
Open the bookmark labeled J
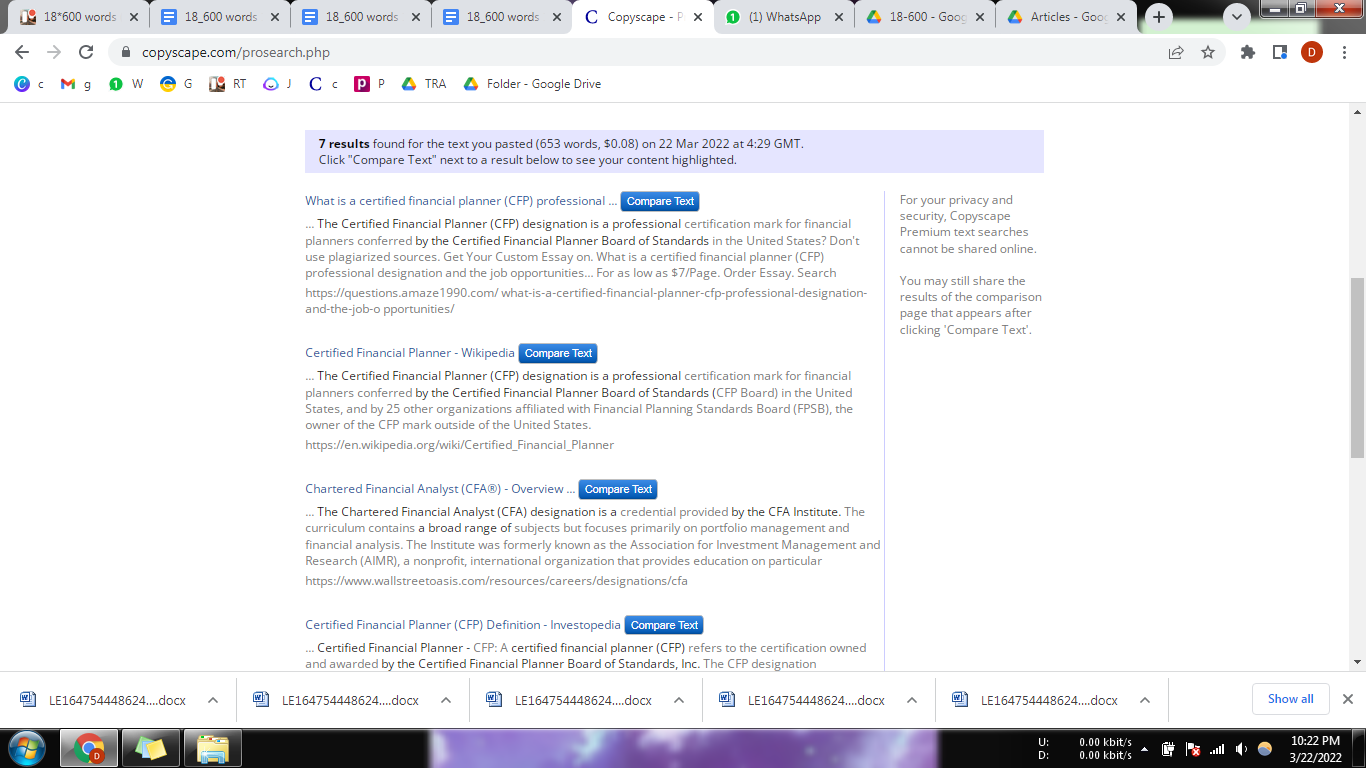(x=278, y=84)
